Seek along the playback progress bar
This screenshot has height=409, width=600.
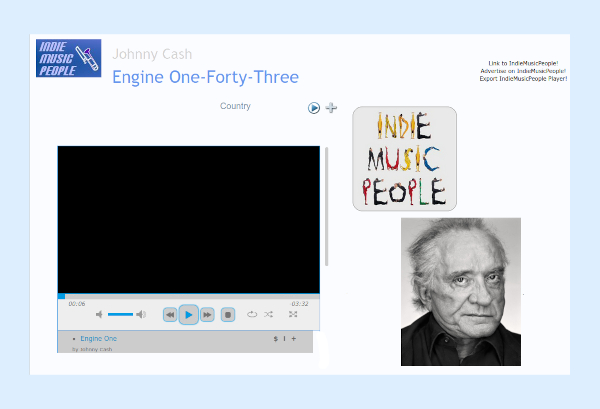pos(189,296)
